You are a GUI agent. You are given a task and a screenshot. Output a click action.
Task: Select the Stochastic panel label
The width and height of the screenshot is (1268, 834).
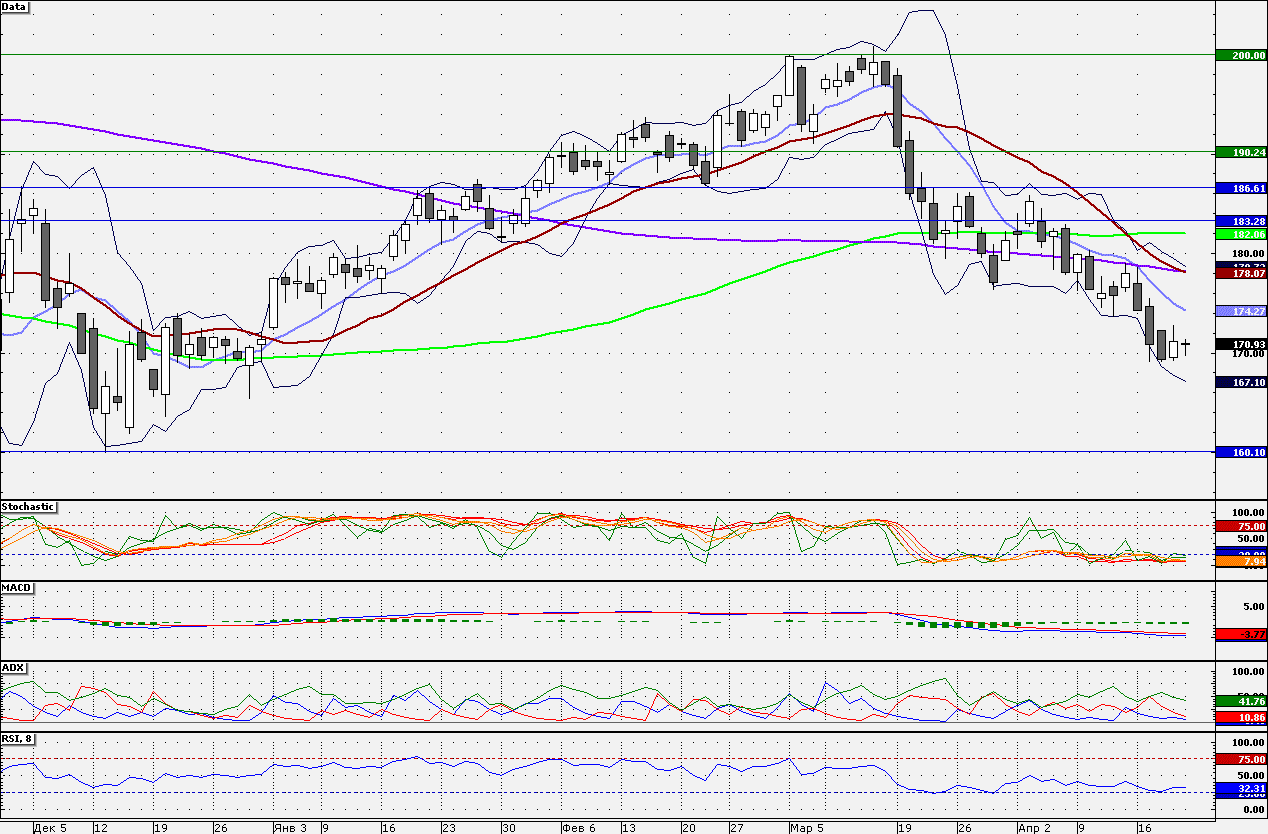click(x=28, y=507)
